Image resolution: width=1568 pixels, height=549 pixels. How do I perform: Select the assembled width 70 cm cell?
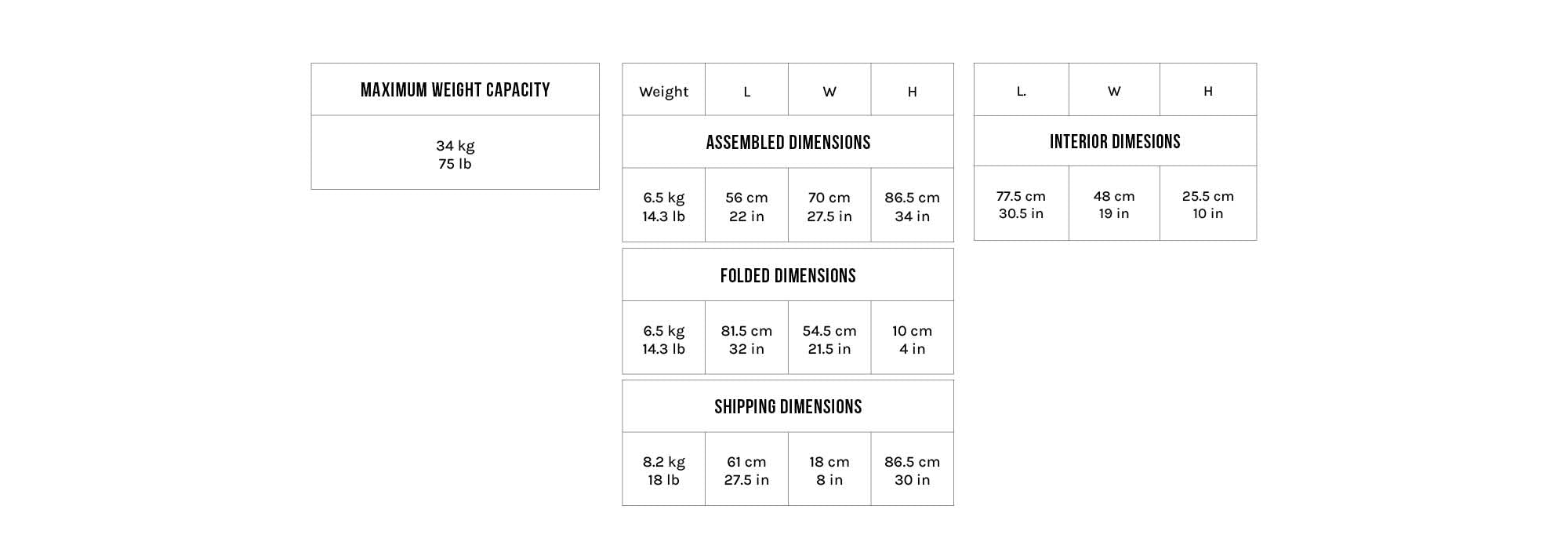(x=829, y=207)
